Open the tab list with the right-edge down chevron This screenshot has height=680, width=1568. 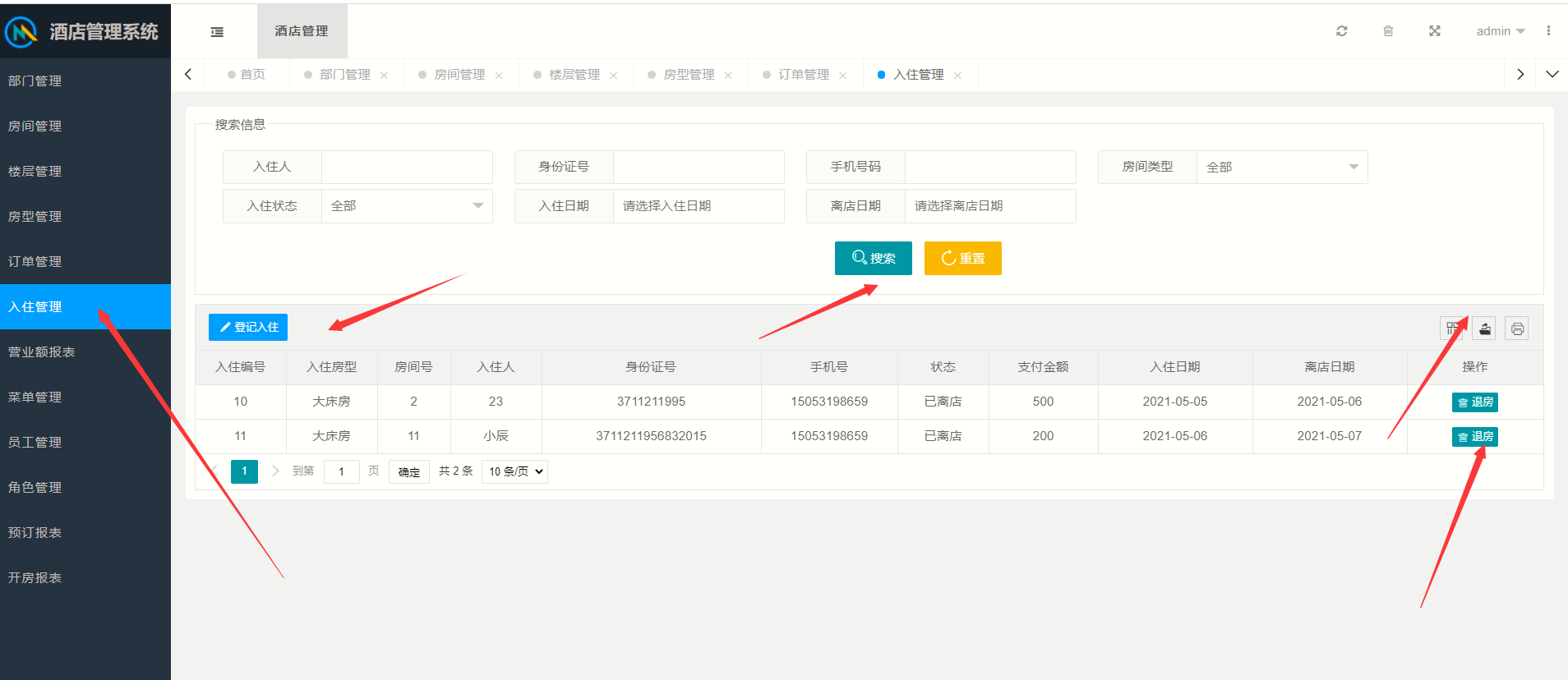point(1552,74)
